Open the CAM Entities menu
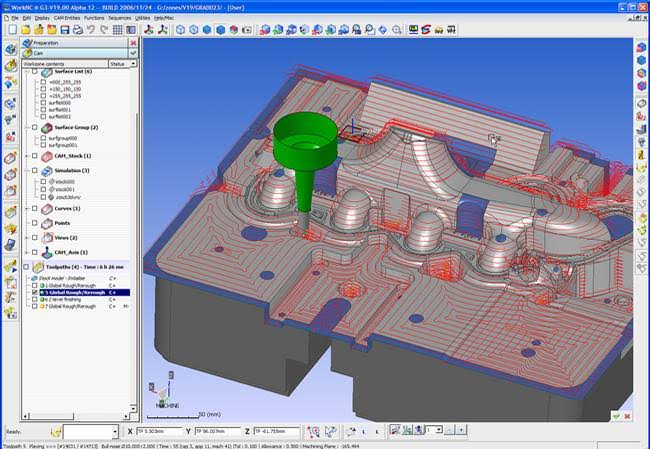This screenshot has width=650, height=449. click(67, 18)
